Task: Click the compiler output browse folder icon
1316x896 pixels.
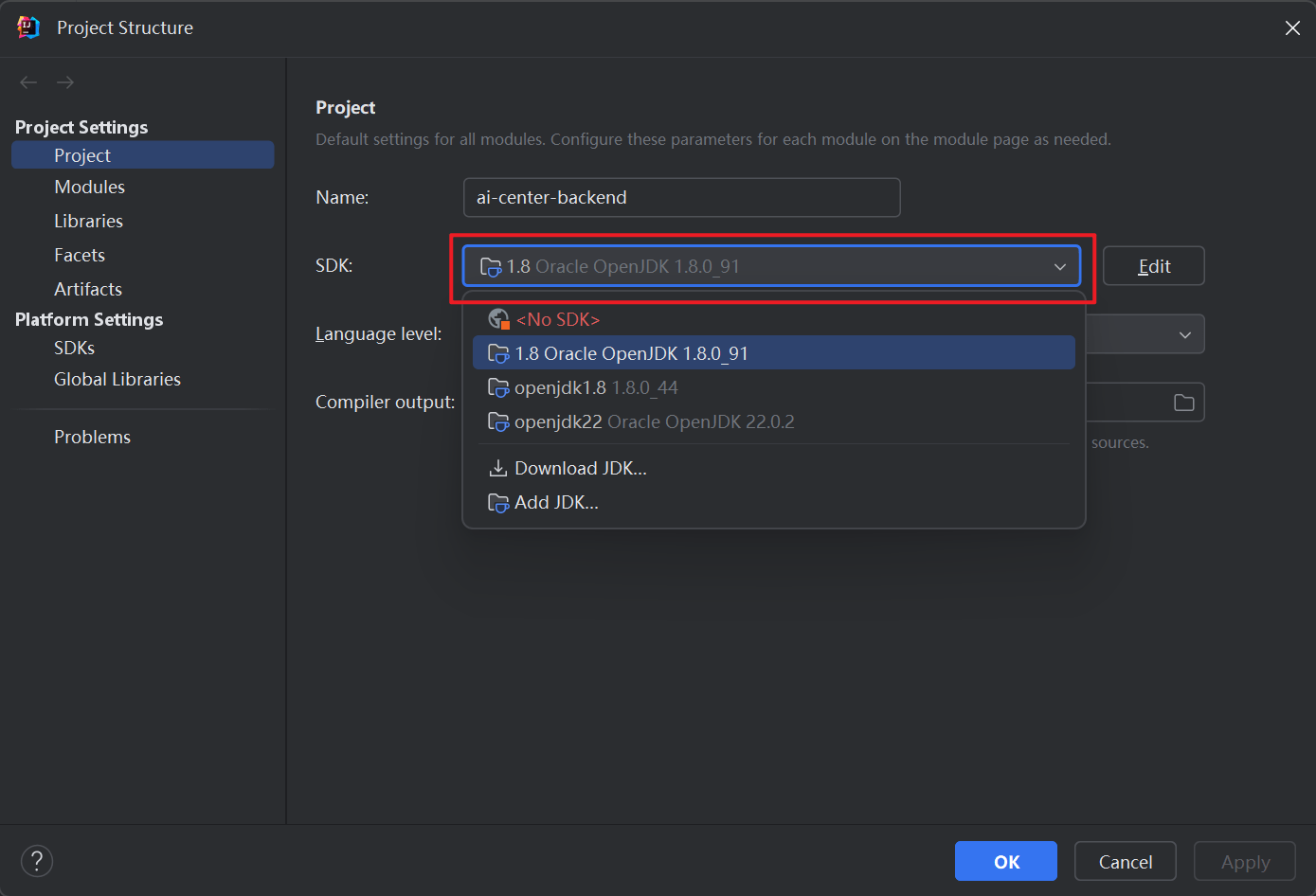Action: tap(1183, 403)
